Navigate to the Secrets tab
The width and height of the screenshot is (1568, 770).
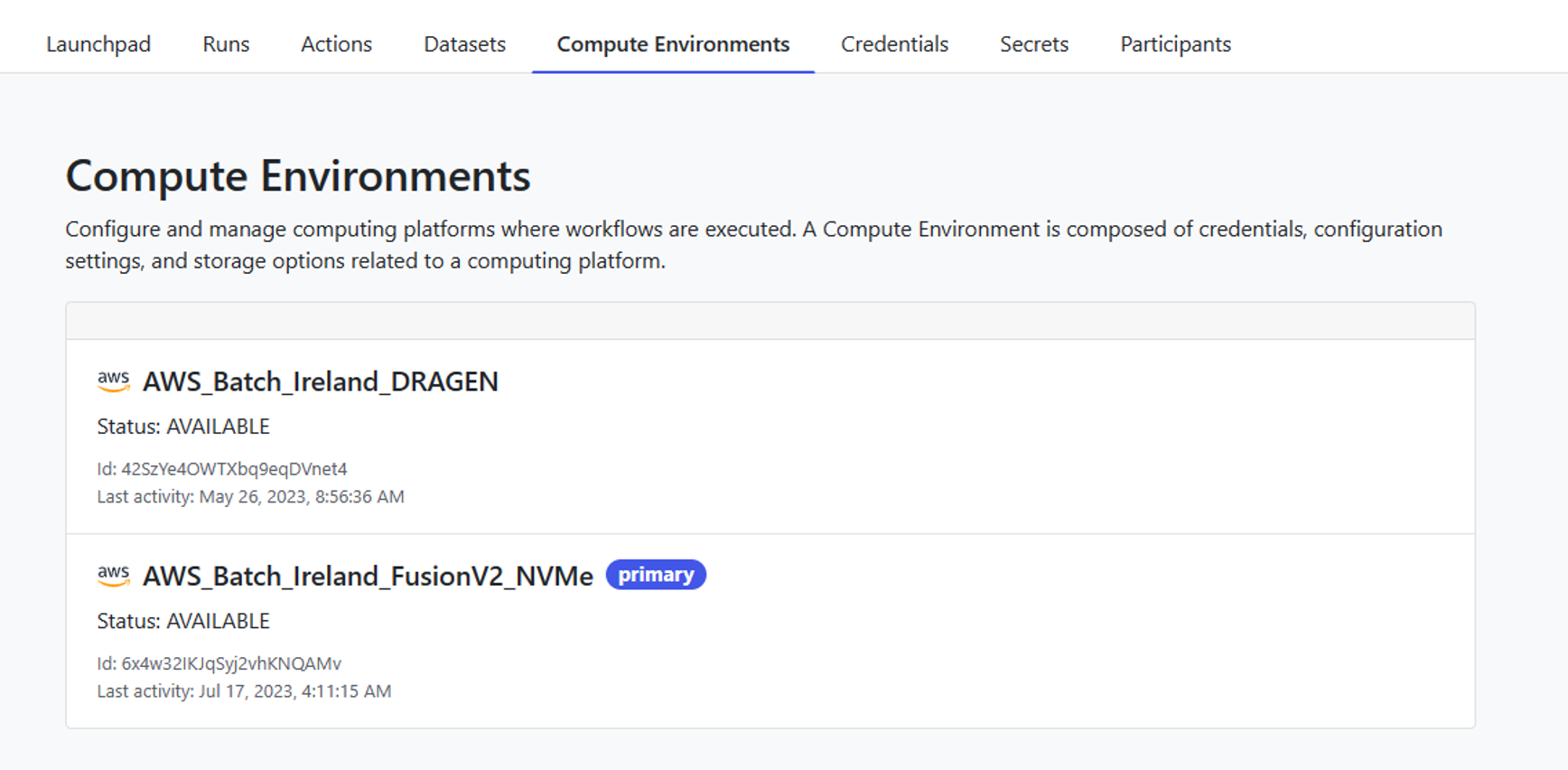point(1033,44)
